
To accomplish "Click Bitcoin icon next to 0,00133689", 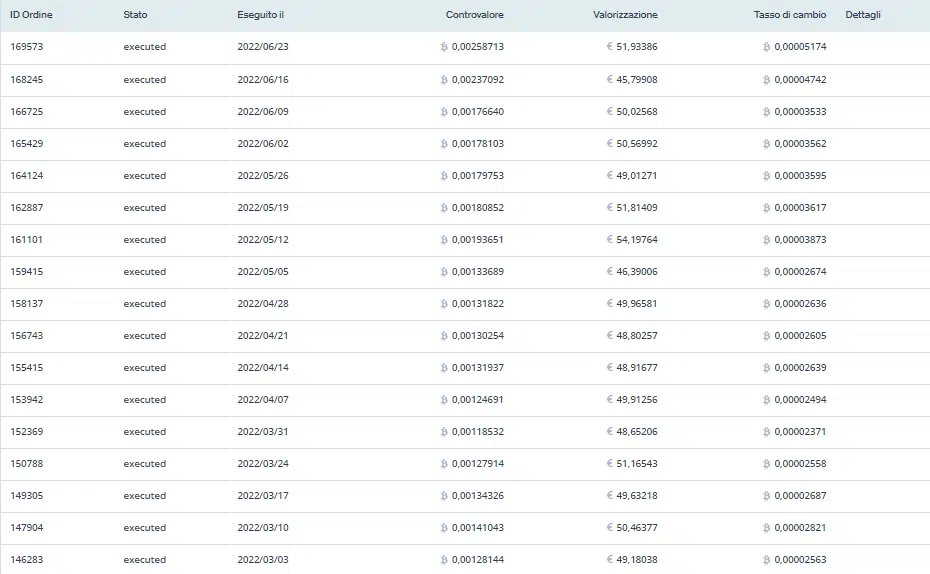I will pyautogui.click(x=444, y=272).
